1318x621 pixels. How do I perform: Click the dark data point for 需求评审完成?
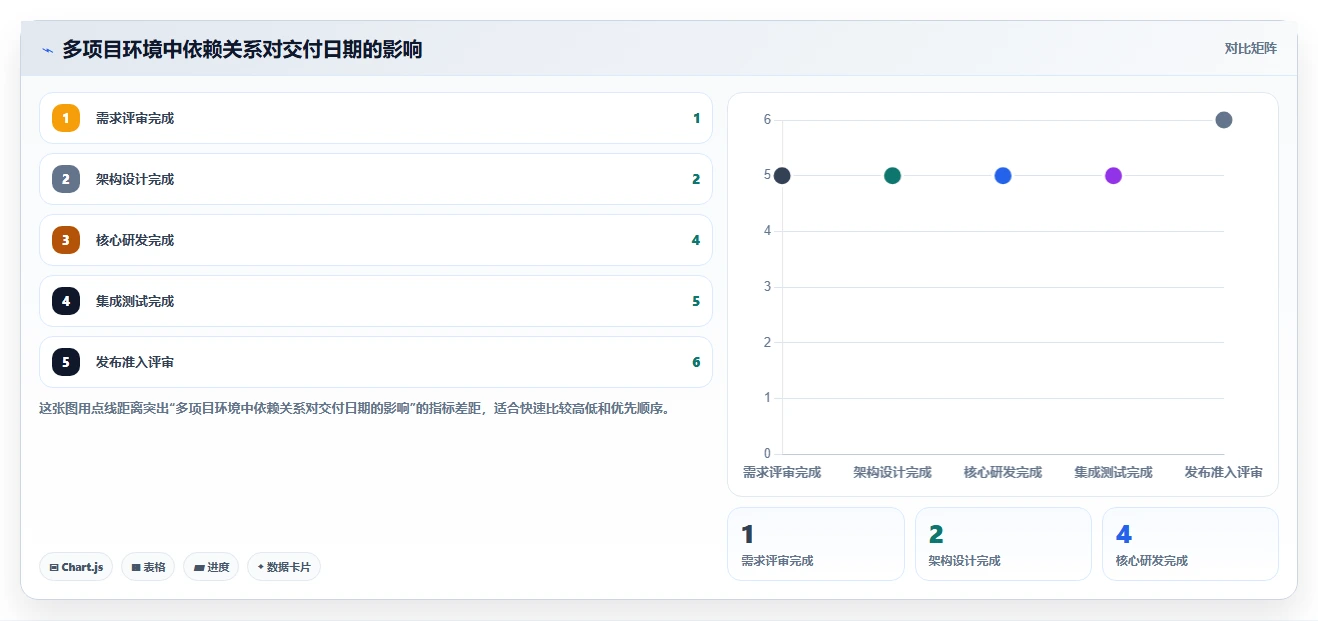(x=782, y=176)
